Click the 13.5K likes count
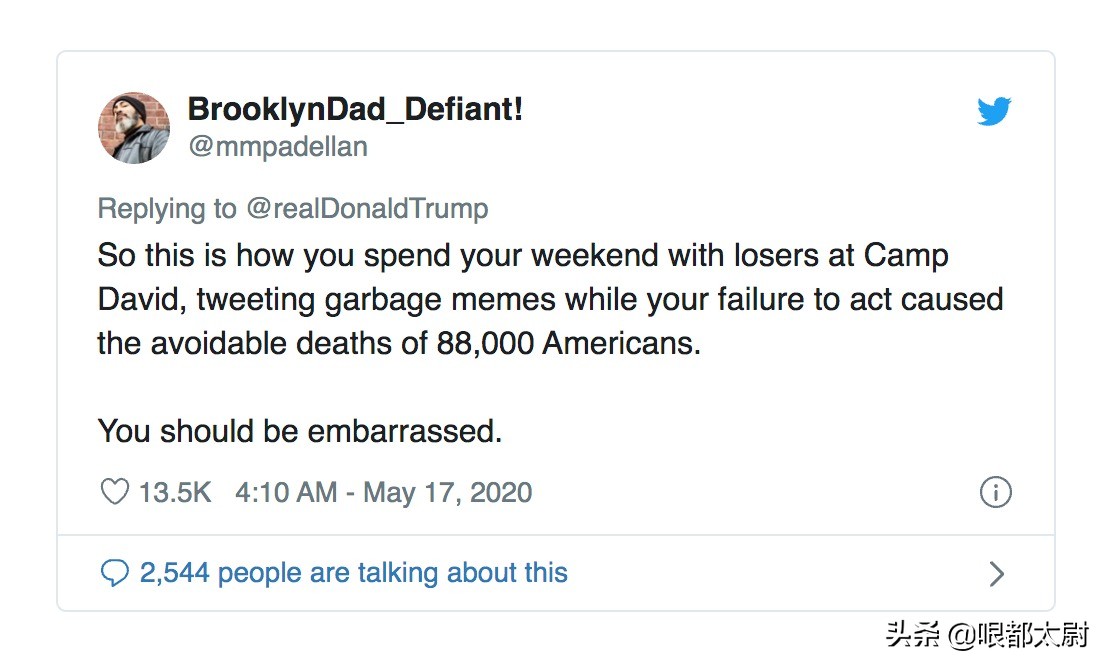Image resolution: width=1108 pixels, height=668 pixels. [174, 492]
